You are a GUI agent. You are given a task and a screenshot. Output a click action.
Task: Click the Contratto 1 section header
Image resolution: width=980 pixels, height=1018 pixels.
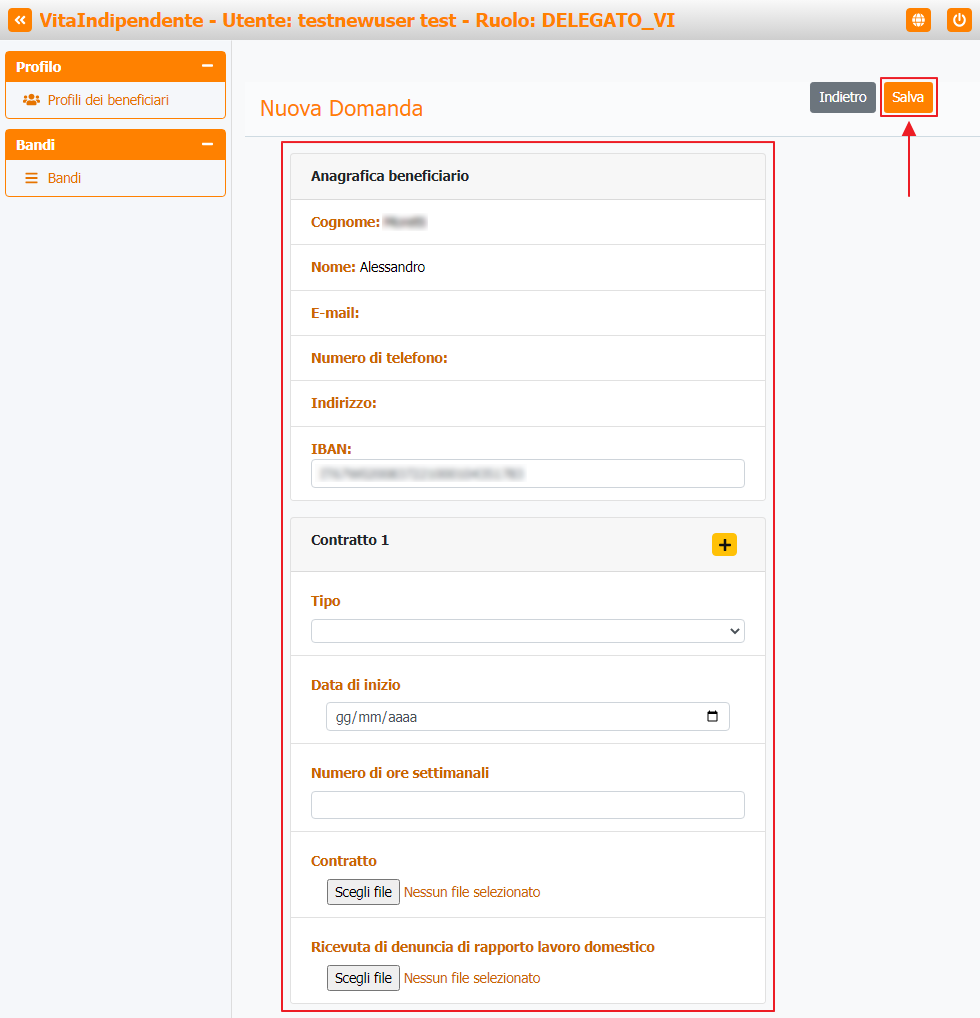coord(527,544)
